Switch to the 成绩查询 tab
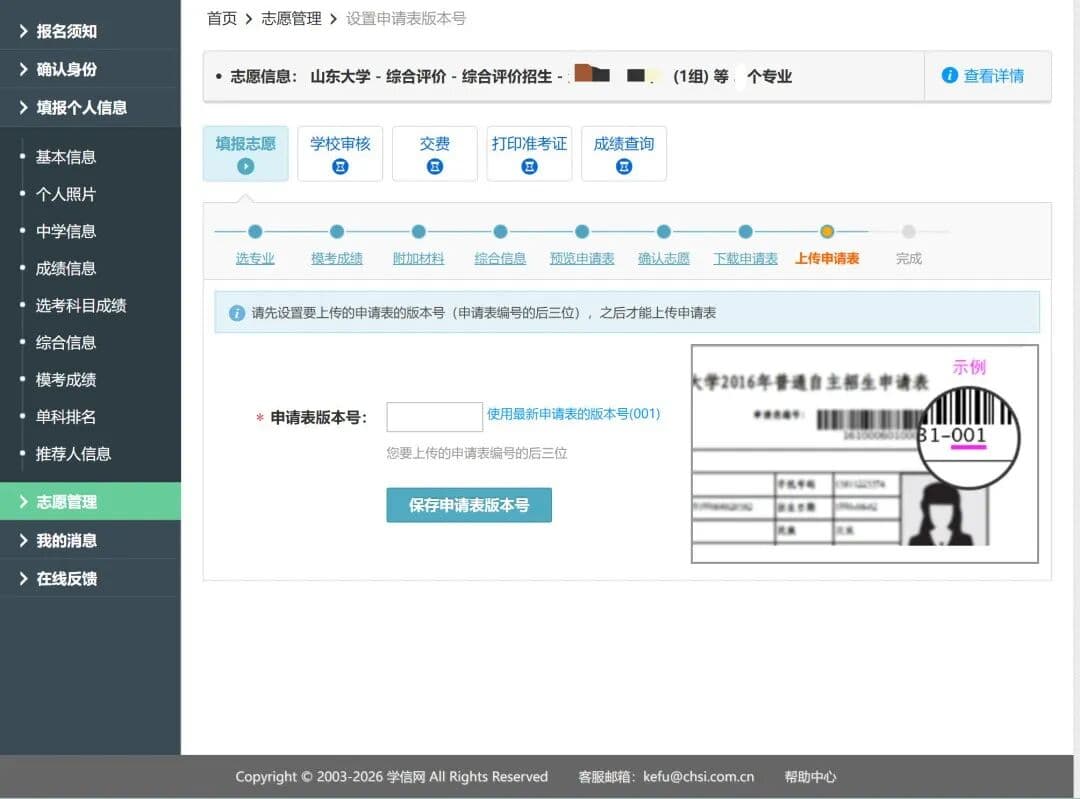Screen dimensions: 1080x799 (x=624, y=154)
